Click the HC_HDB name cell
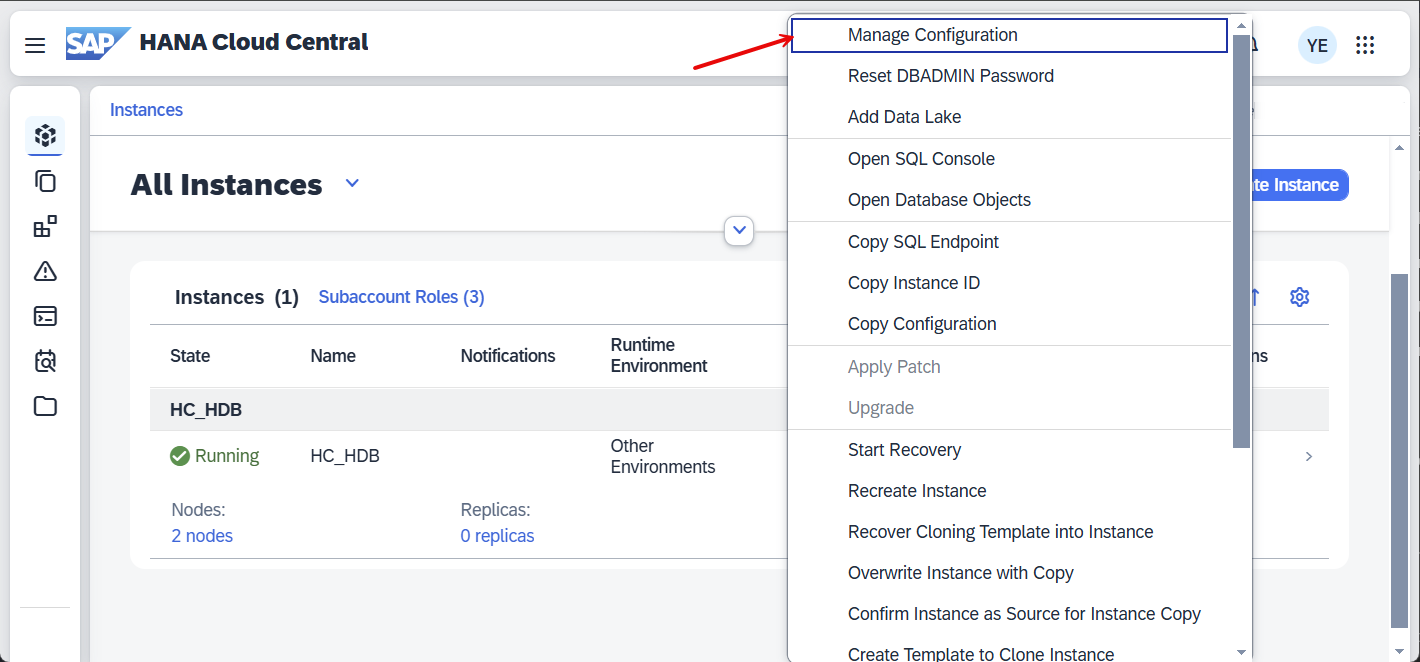The width and height of the screenshot is (1420, 662). pos(345,456)
